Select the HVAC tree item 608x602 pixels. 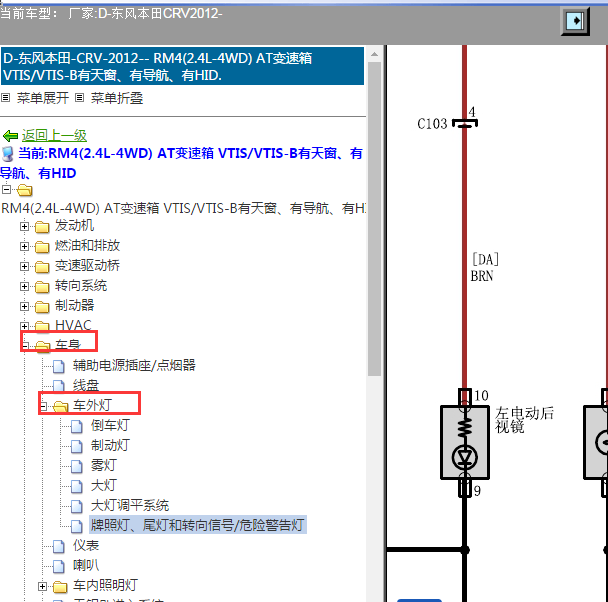point(73,325)
